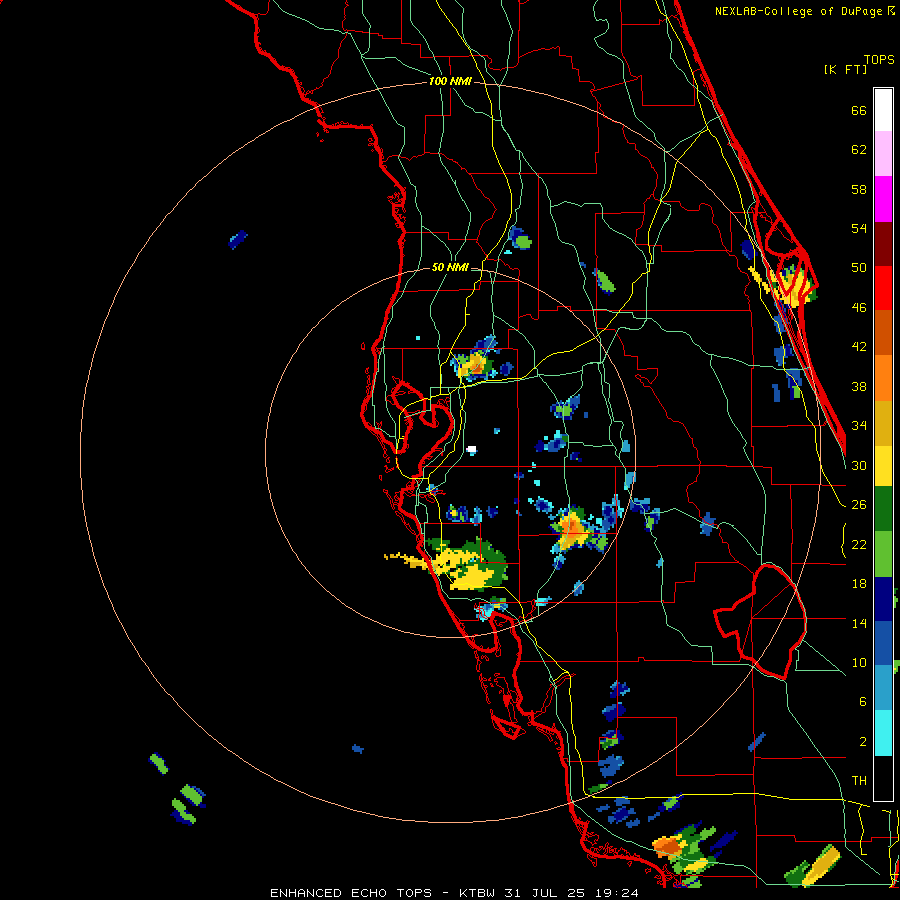The width and height of the screenshot is (900, 900).
Task: Click the TH threshold legend label
Action: pyautogui.click(x=859, y=781)
